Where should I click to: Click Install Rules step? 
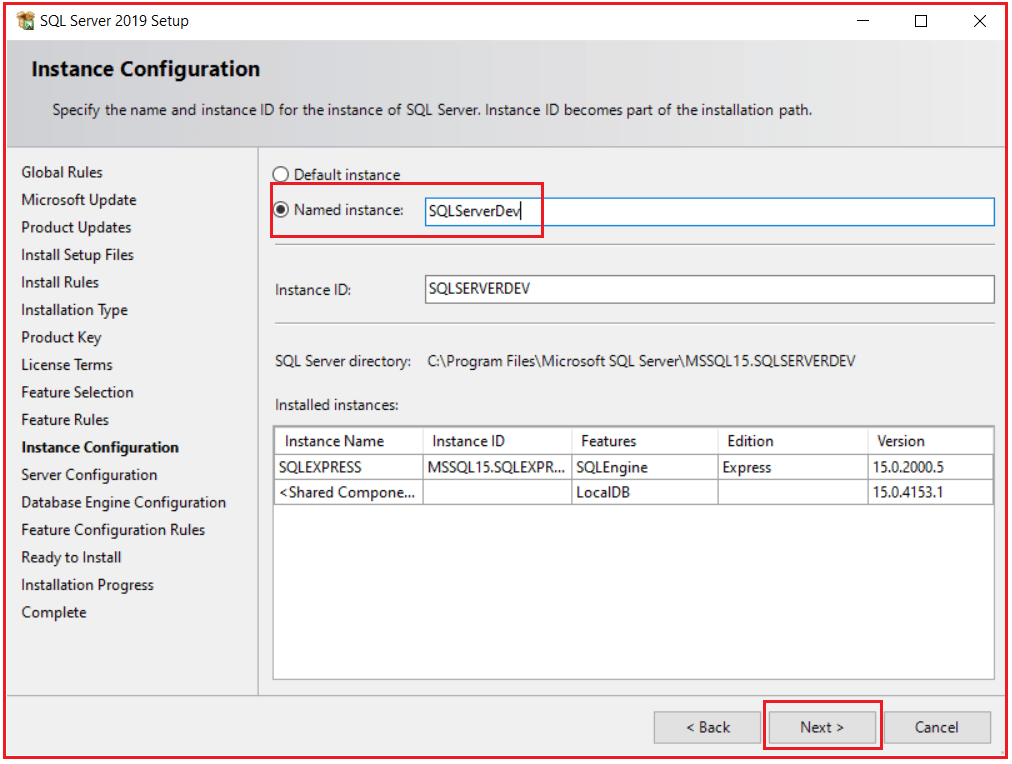coord(60,282)
